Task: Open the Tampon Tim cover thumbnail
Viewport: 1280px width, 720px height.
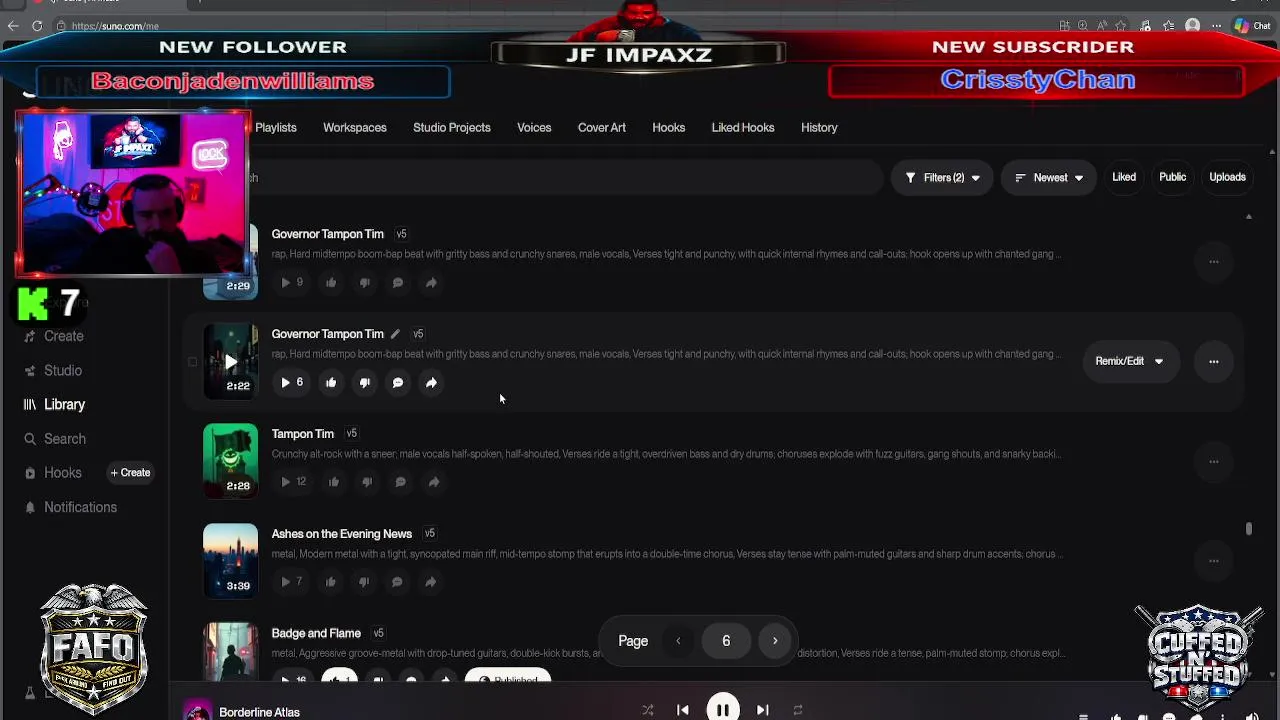Action: [230, 461]
